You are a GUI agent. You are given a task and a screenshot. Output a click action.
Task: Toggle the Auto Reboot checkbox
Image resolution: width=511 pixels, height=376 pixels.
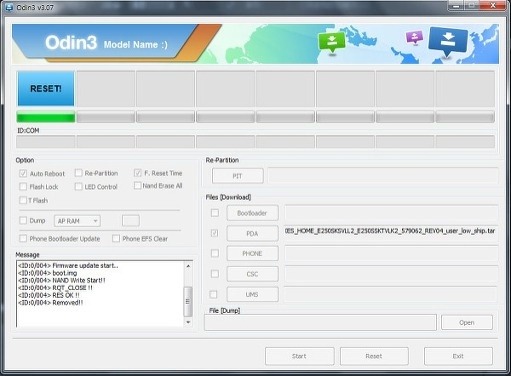coord(23,173)
